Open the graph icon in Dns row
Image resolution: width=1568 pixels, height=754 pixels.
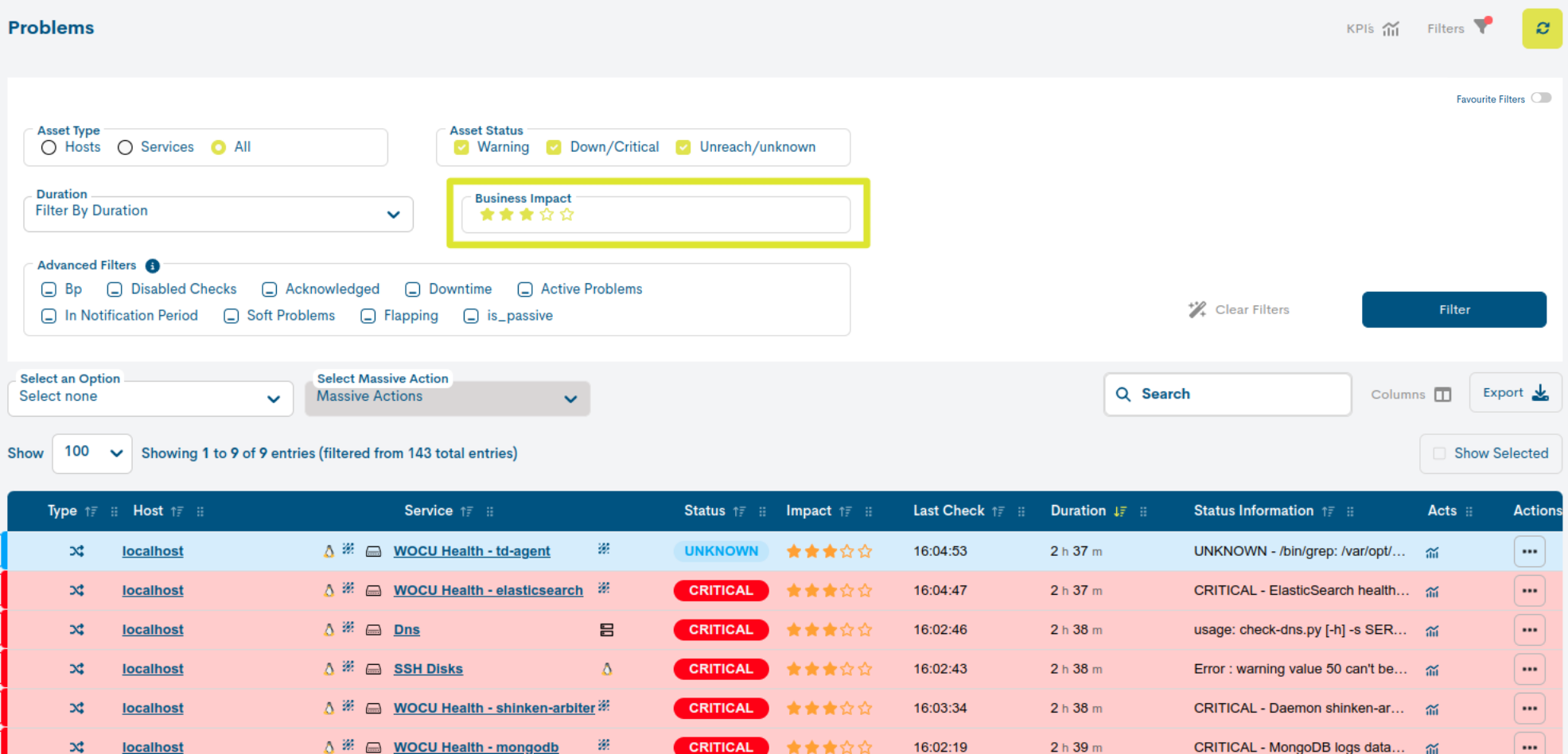pos(1432,631)
